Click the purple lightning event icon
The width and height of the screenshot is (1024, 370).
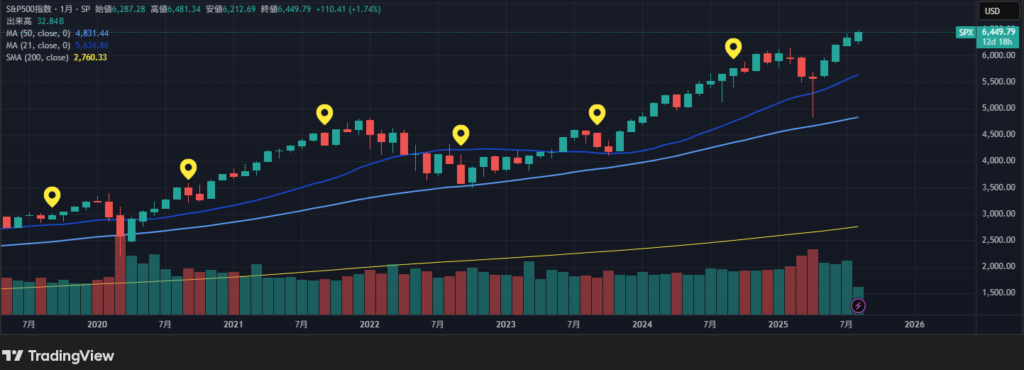[x=858, y=305]
